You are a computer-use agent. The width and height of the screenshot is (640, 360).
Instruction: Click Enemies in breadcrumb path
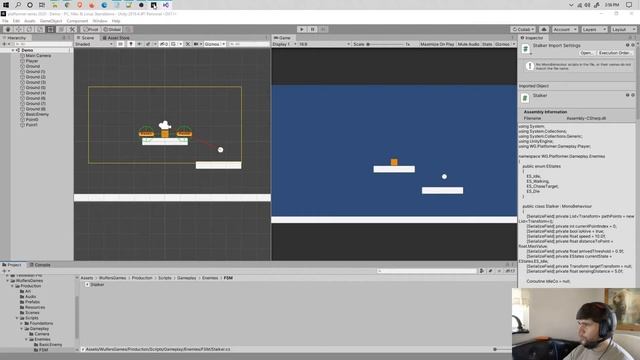coord(210,278)
